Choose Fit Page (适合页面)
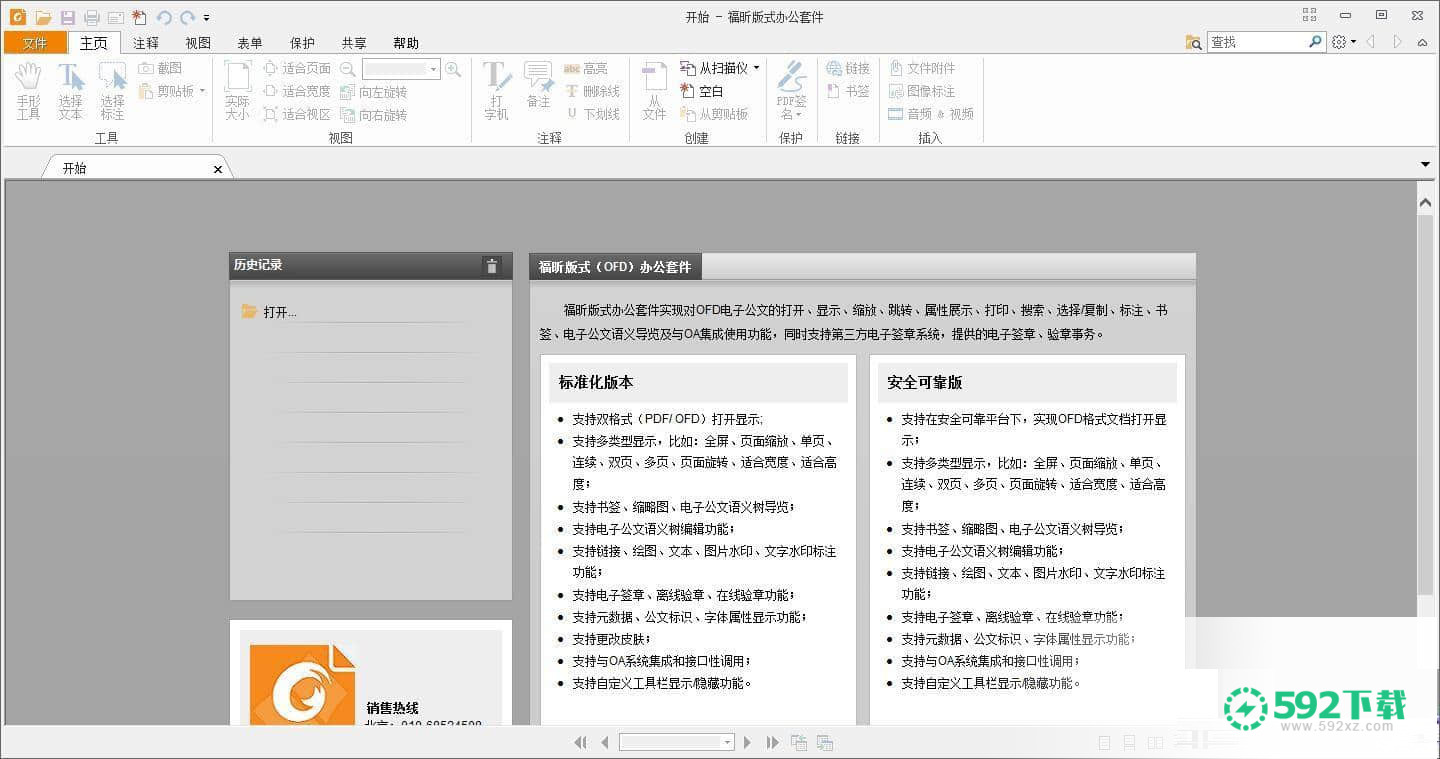The width and height of the screenshot is (1440, 759). point(297,68)
